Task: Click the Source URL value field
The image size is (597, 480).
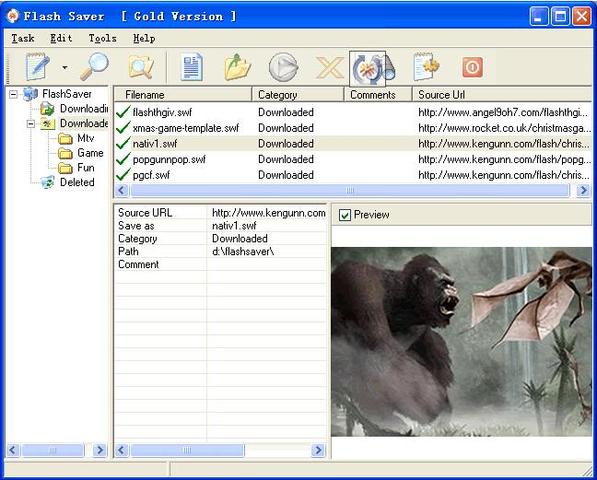Action: (x=267, y=213)
